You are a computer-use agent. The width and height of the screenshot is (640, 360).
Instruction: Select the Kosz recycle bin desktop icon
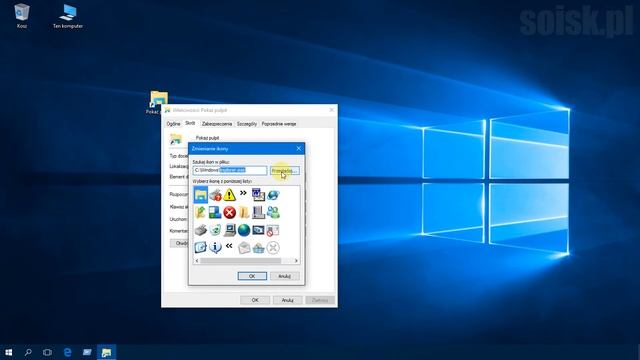point(22,16)
